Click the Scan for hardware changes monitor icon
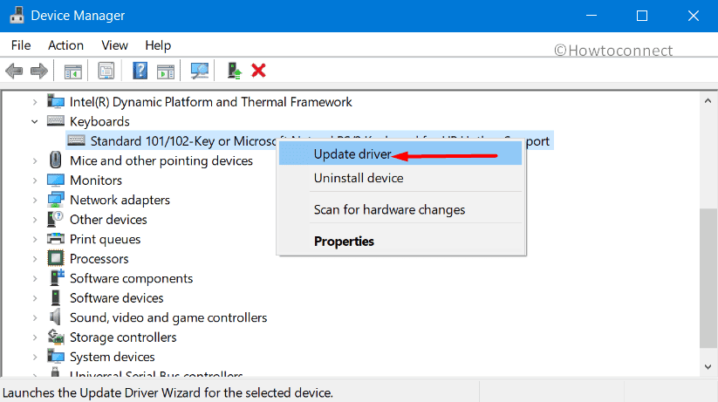This screenshot has height=402, width=718. tap(200, 70)
